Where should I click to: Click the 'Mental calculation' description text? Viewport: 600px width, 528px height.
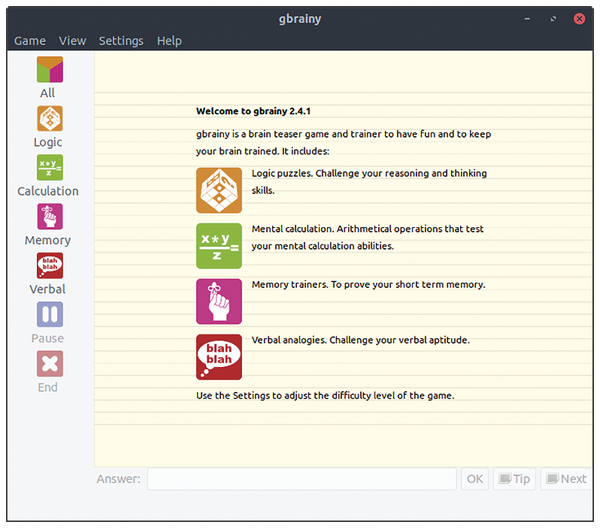tap(367, 237)
